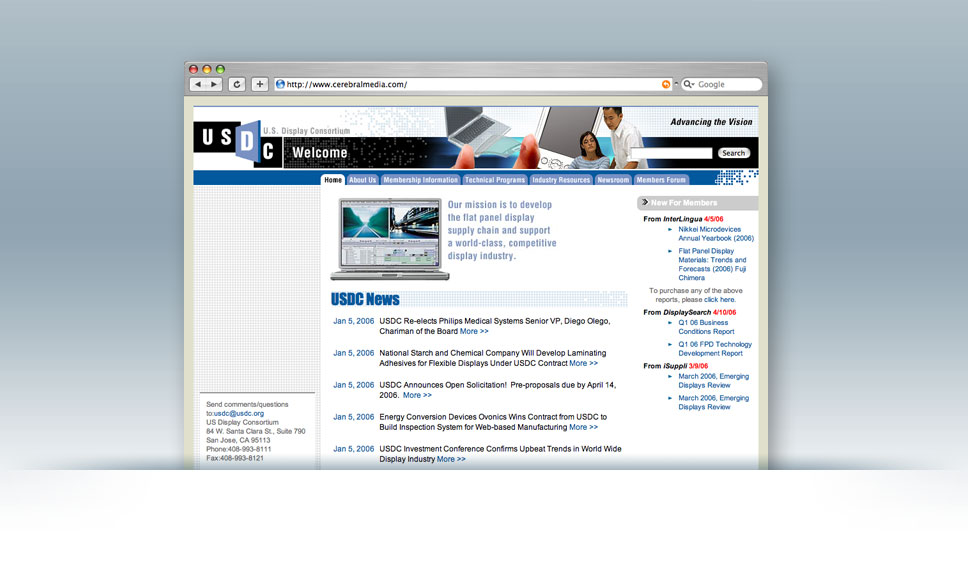Screen dimensions: 968x580
Task: Click the globe icon in address bar
Action: point(280,85)
